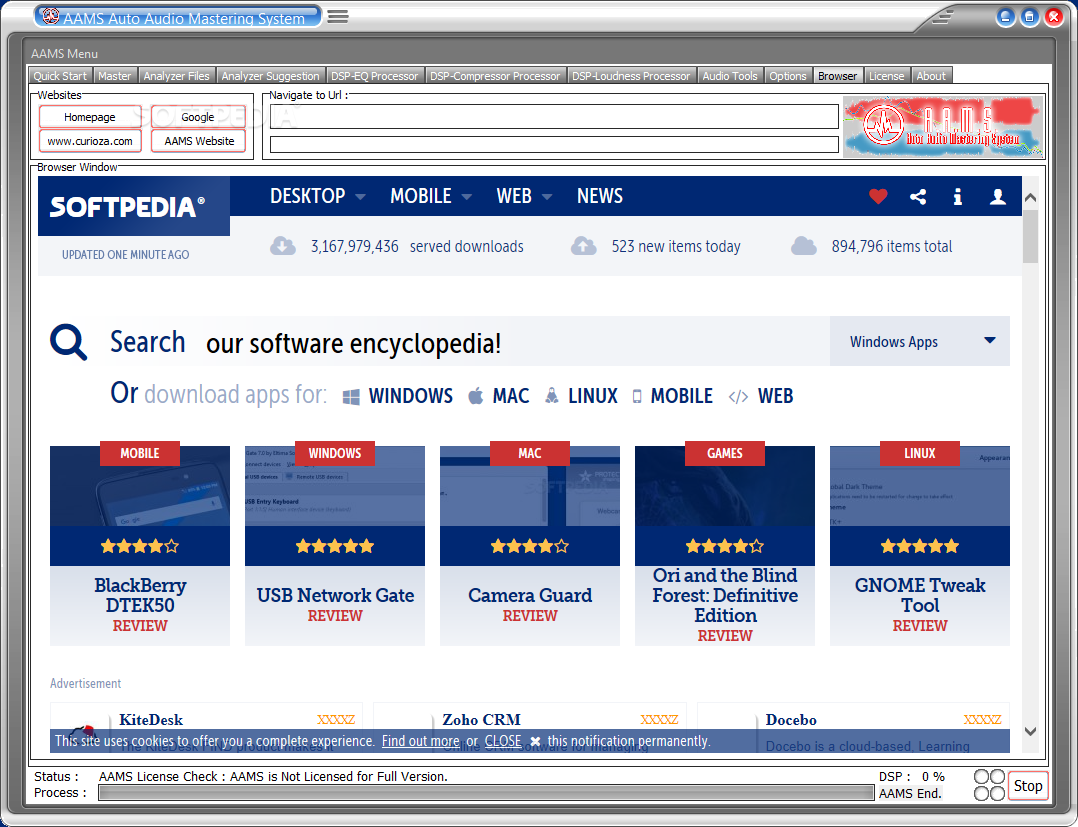
Task: Select the DSP-Loudness Processor tab
Action: click(631, 76)
